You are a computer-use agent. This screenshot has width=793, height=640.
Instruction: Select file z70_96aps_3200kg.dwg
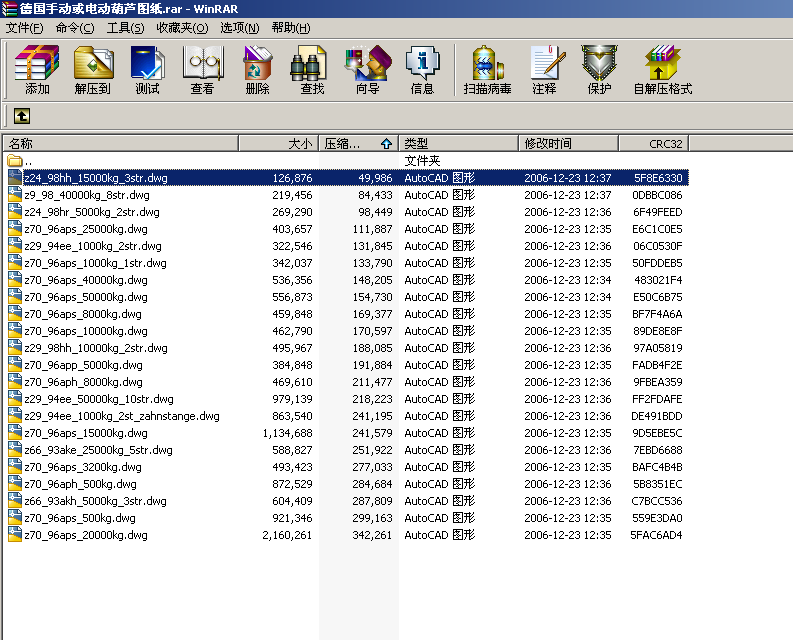tap(348, 467)
